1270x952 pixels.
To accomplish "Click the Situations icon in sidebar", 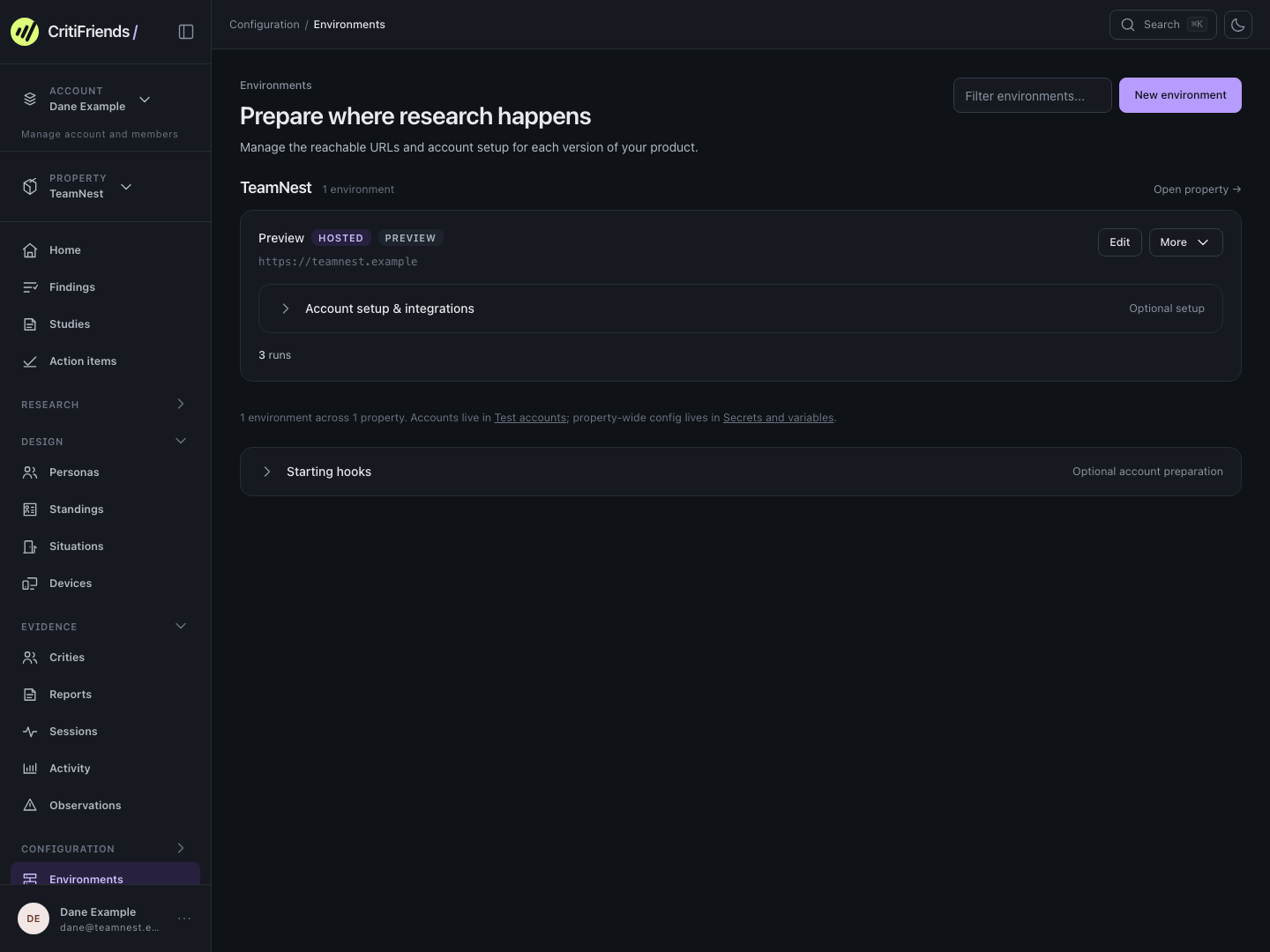I will click(30, 547).
